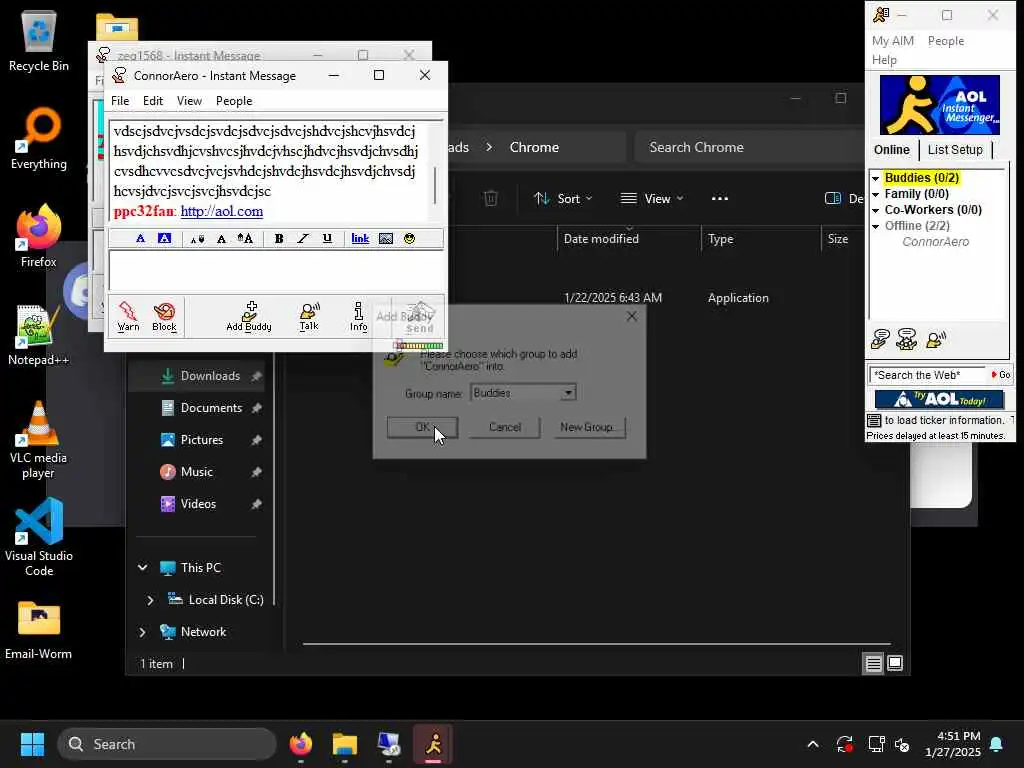The width and height of the screenshot is (1024, 768).
Task: Click the larger font size icon
Action: (245, 238)
